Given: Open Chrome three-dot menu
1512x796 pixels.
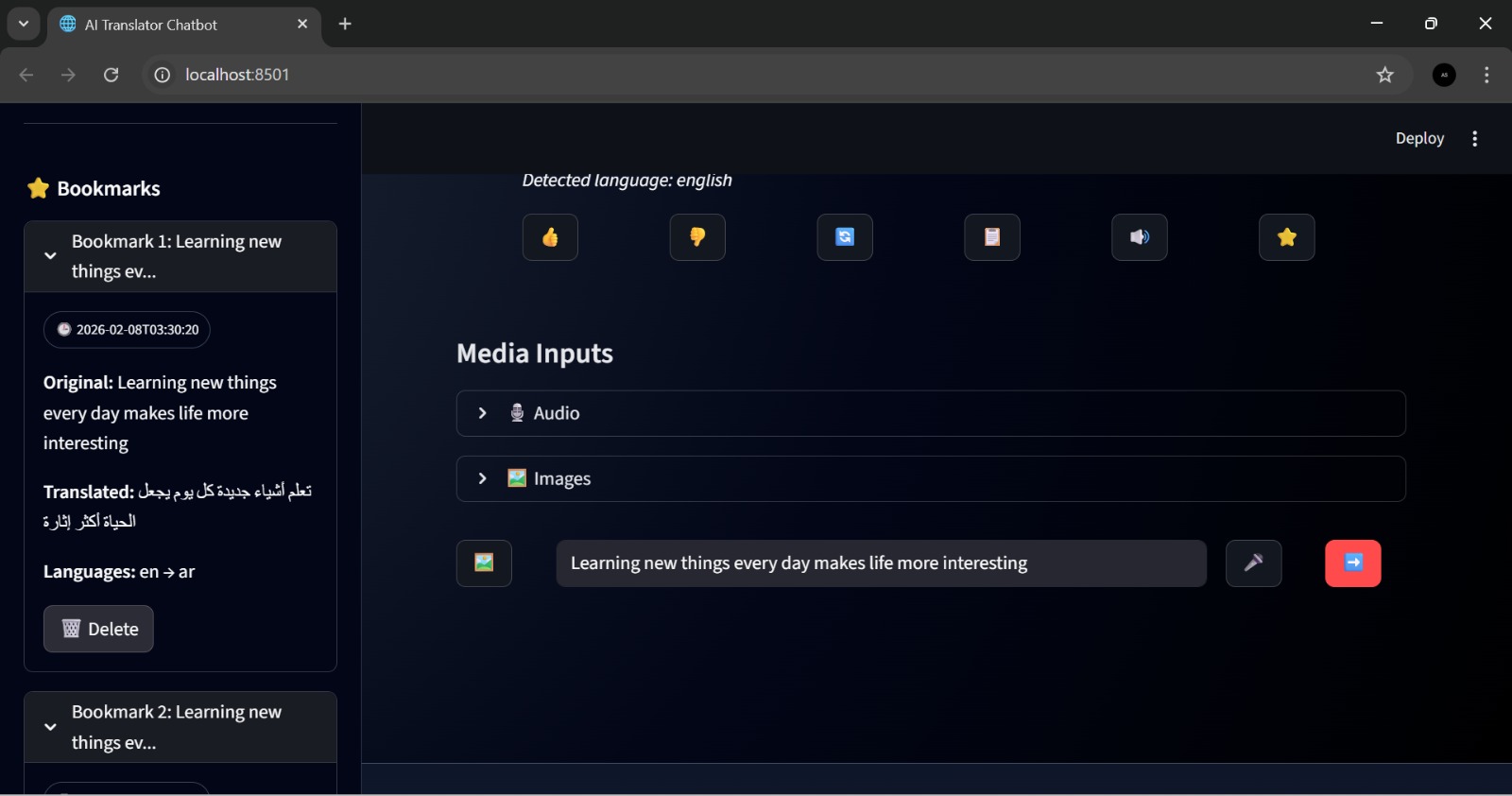Looking at the screenshot, I should click(1486, 75).
